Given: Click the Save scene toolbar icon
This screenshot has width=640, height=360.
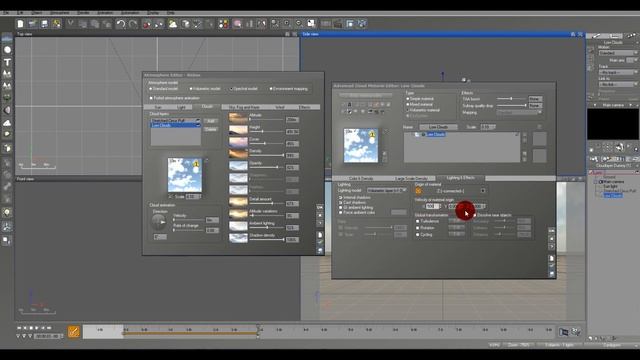Looking at the screenshot, I should click(44, 24).
